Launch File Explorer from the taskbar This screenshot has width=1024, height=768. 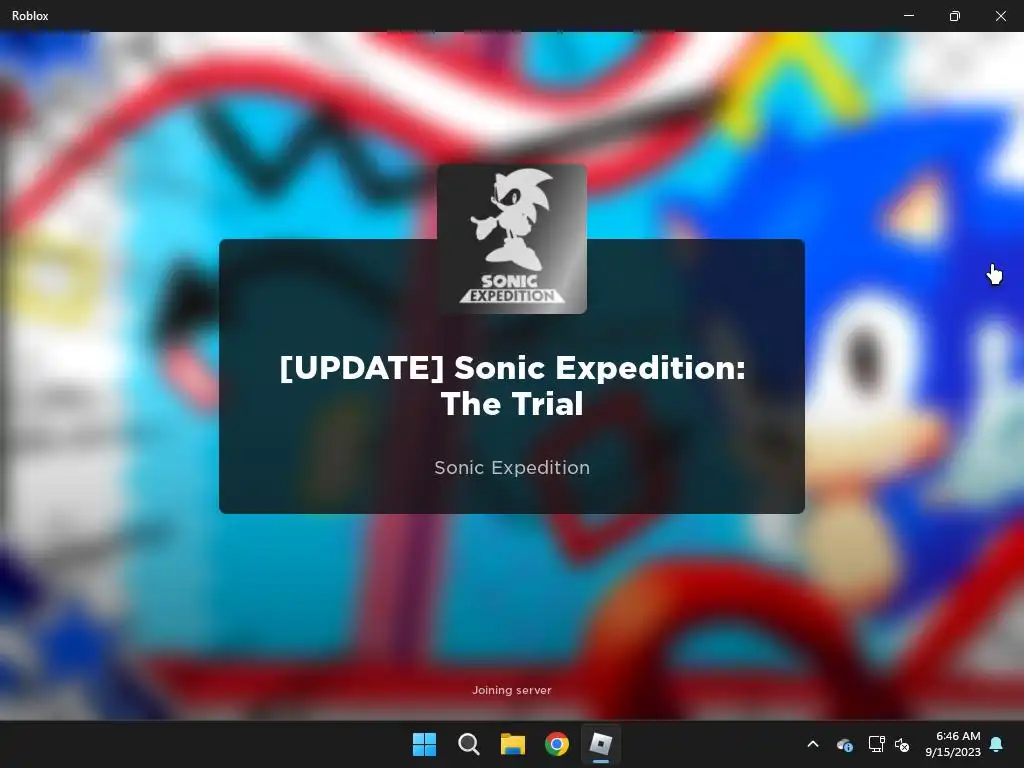coord(513,744)
